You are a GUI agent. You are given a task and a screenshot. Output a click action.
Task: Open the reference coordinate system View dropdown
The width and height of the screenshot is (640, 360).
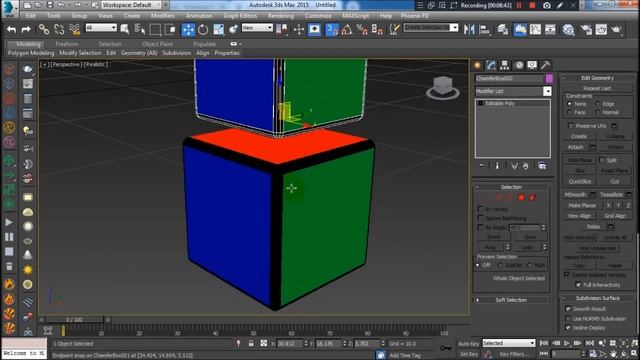pyautogui.click(x=257, y=28)
